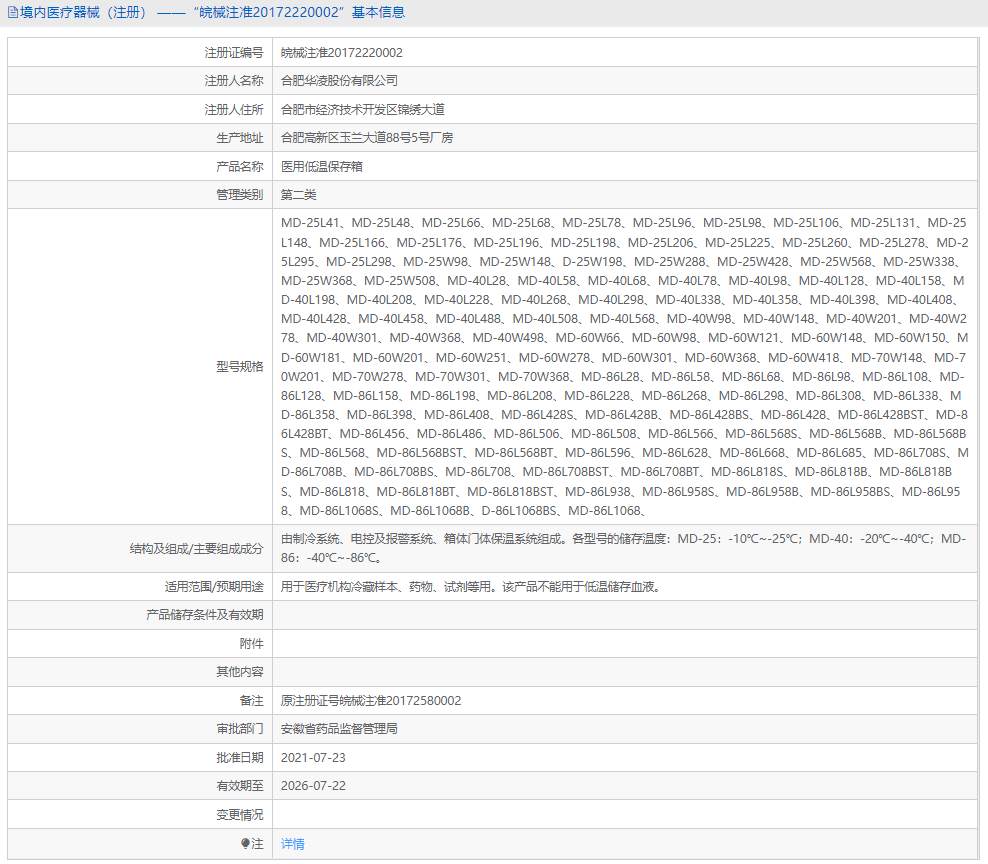Select expiry date 2026-07-22
988x864 pixels.
(313, 786)
